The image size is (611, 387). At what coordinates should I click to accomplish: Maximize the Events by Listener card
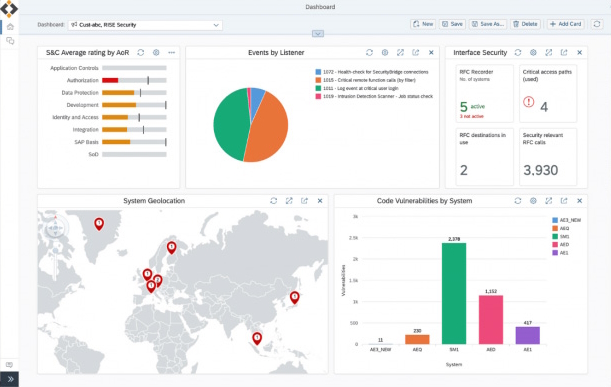pyautogui.click(x=400, y=53)
